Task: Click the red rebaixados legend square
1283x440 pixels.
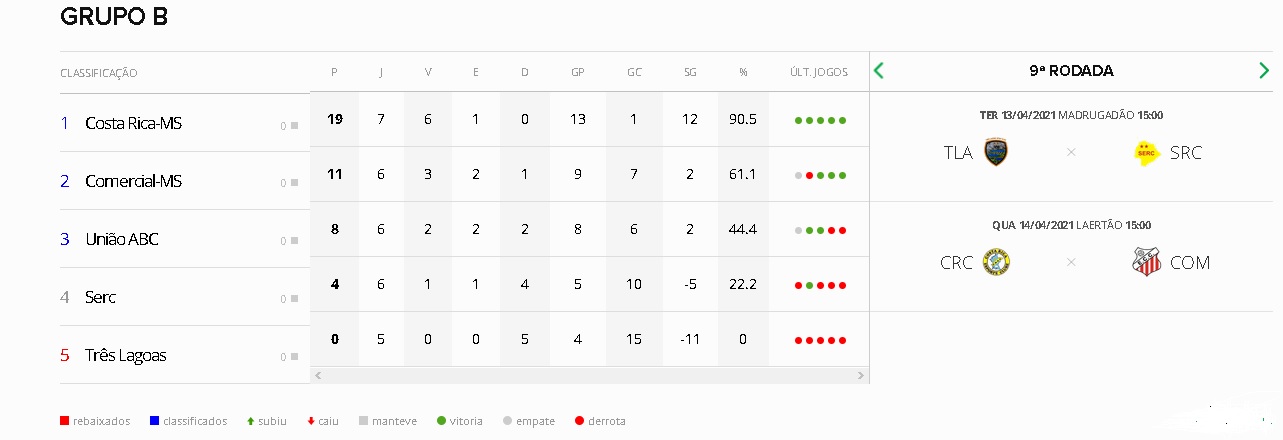Action: click(x=65, y=421)
